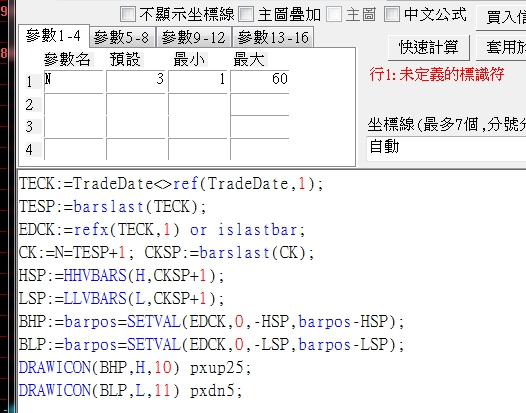Click the 買入 button at top right
Viewport: 526px width, 413px height.
[x=502, y=17]
